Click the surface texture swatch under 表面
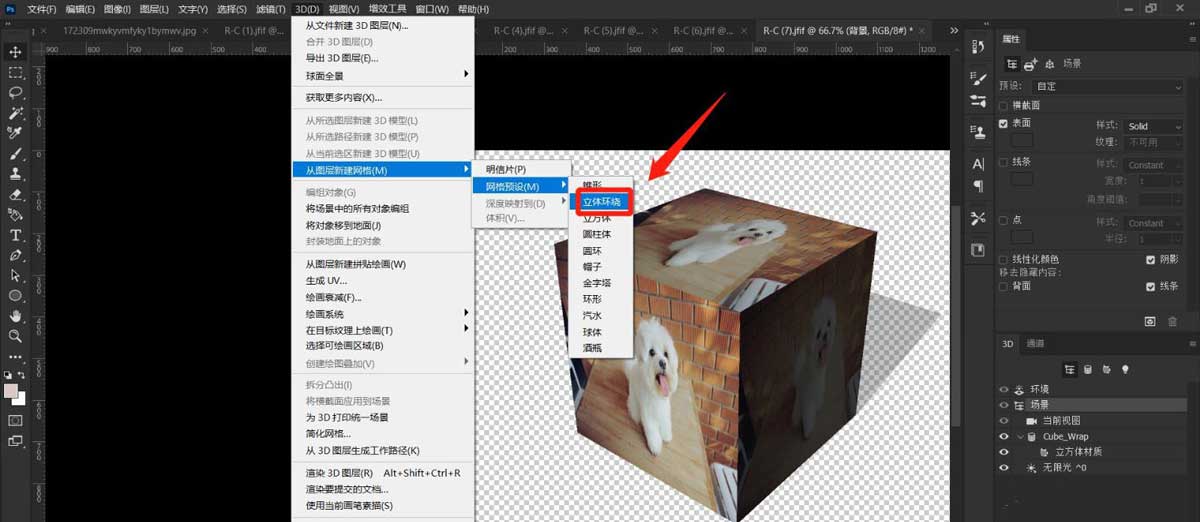 click(1022, 141)
